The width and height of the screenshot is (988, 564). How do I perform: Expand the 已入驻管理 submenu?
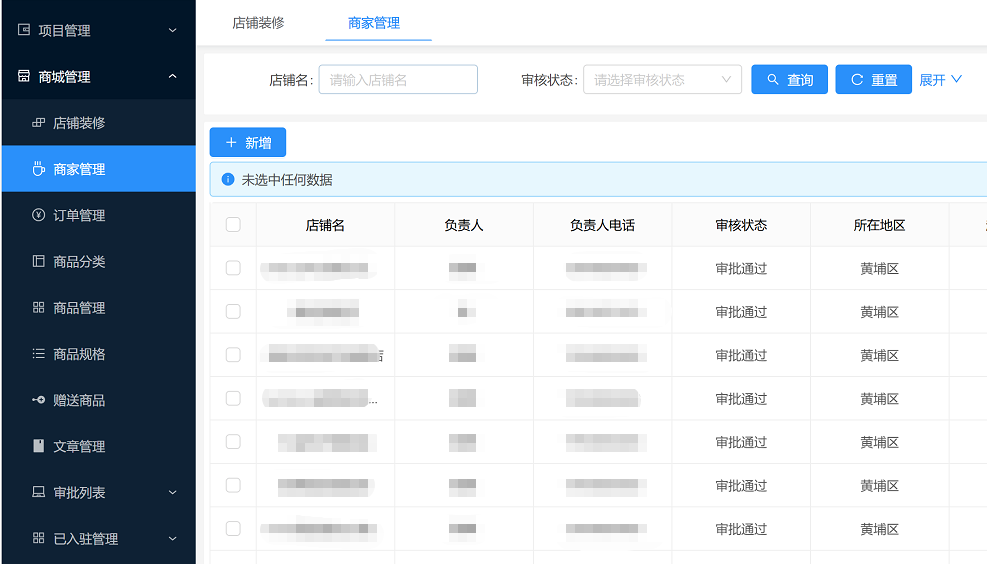click(172, 538)
